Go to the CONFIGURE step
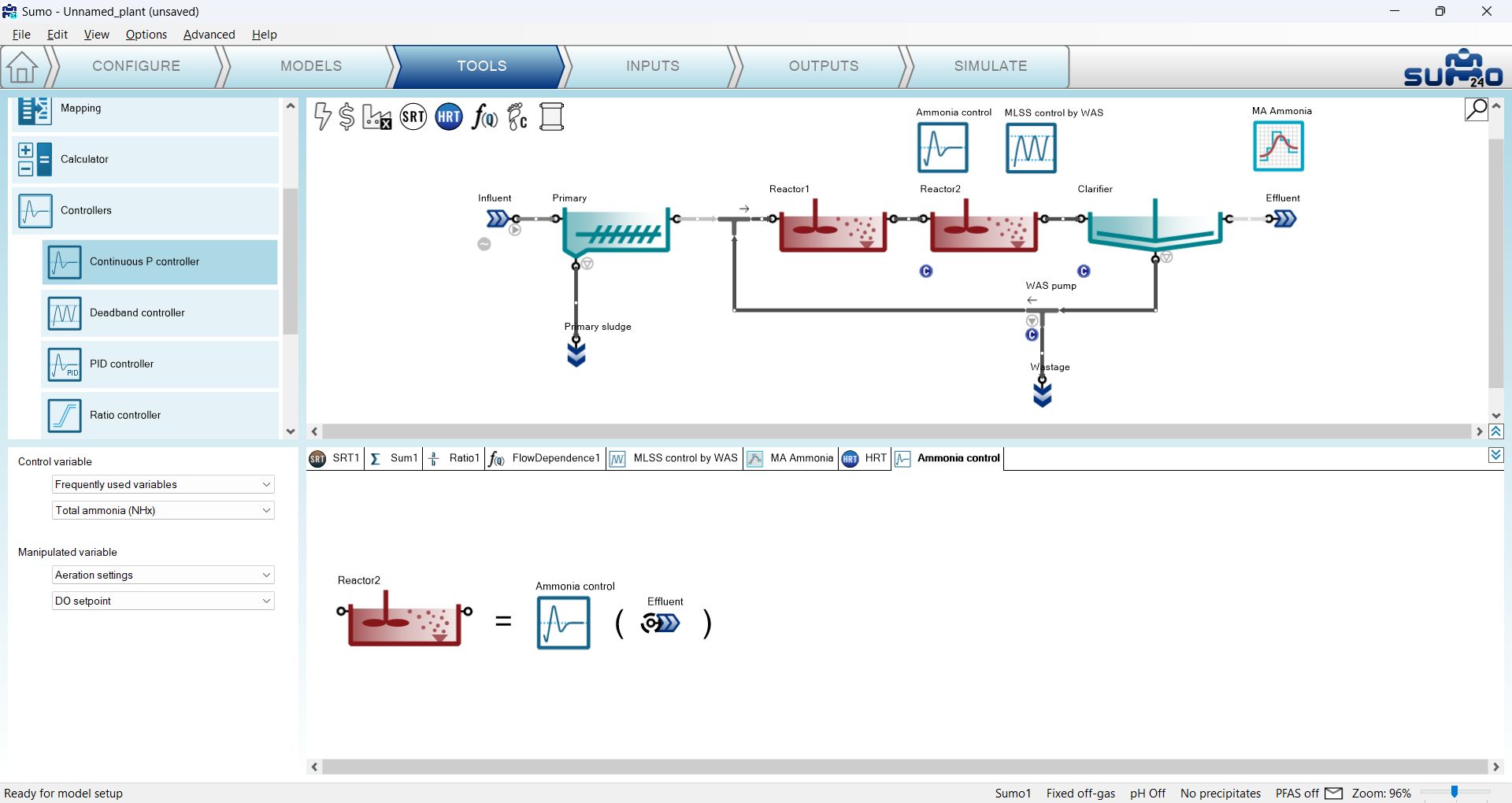Viewport: 1512px width, 803px height. click(136, 66)
